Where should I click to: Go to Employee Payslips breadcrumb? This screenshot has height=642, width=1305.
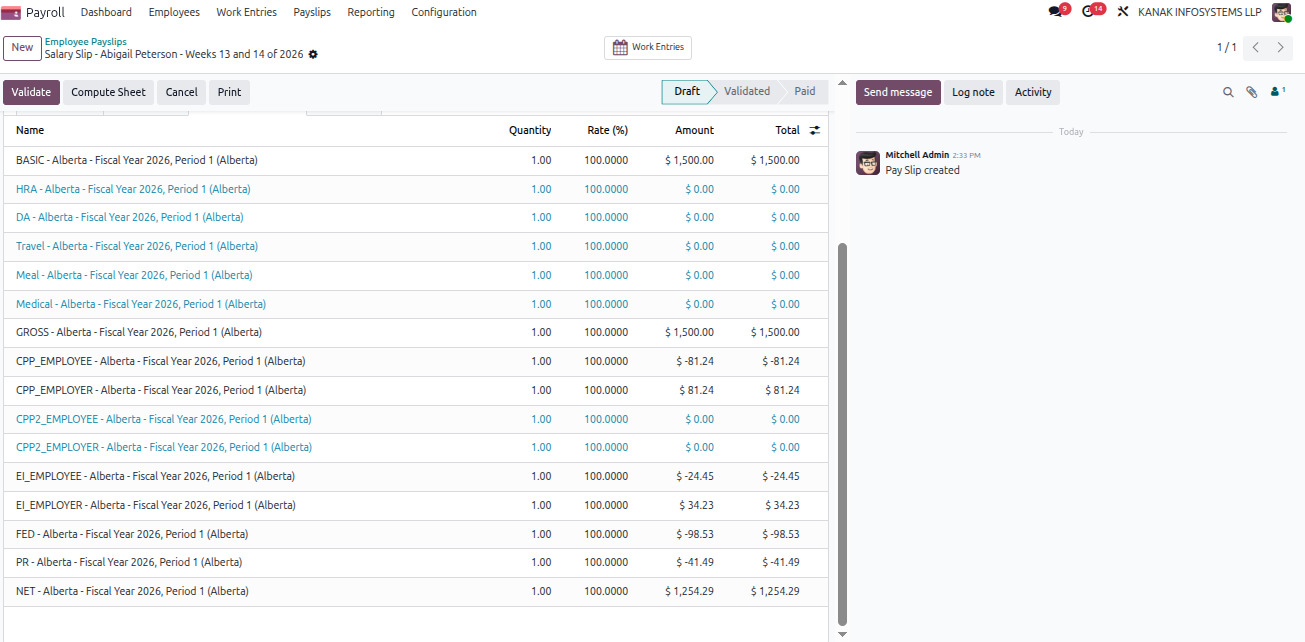point(86,42)
